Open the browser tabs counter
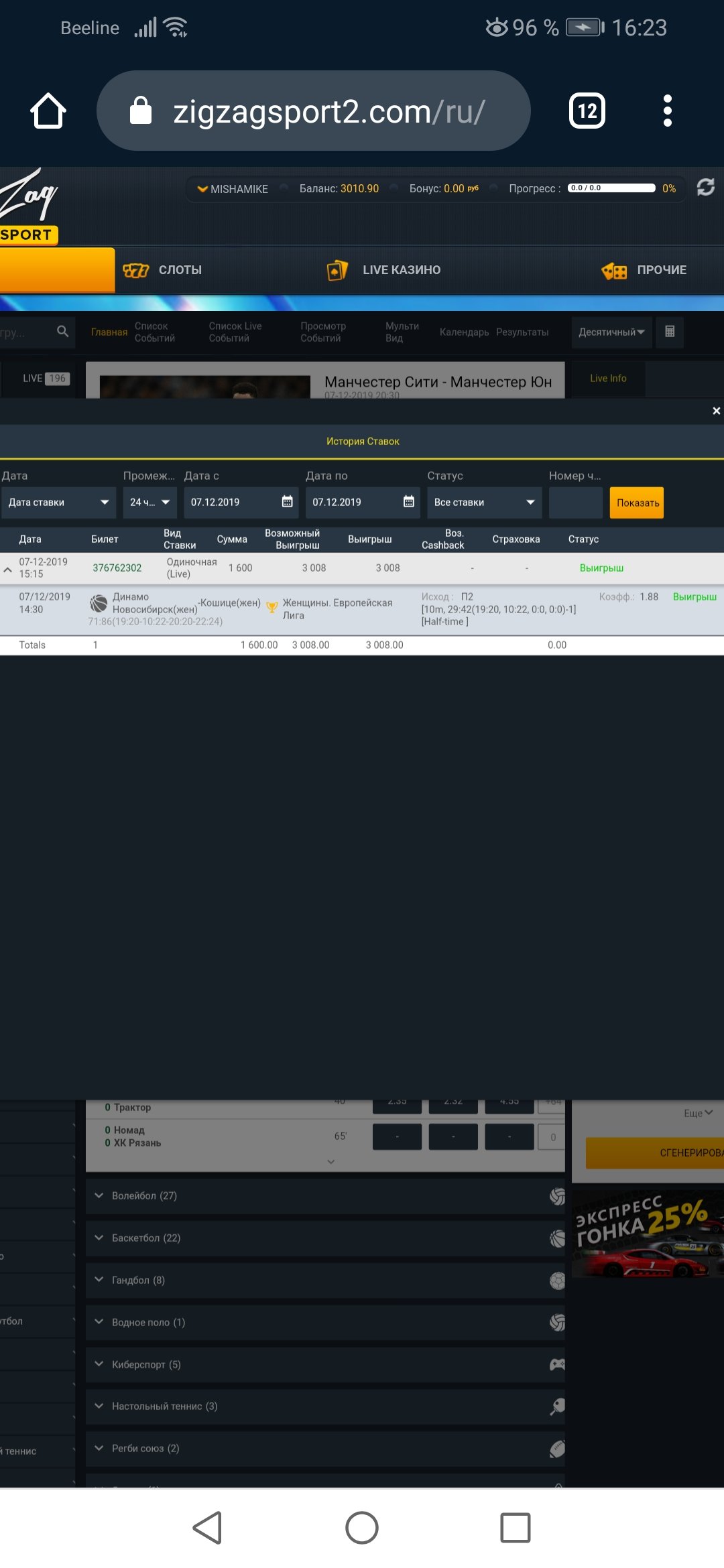 click(x=587, y=111)
